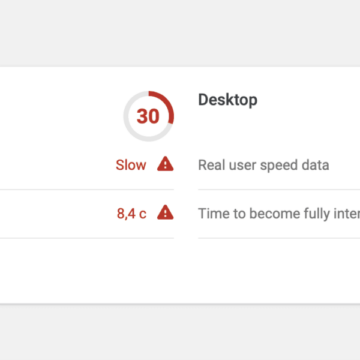
Task: Click the number 30 inside the gauge
Action: pyautogui.click(x=148, y=116)
